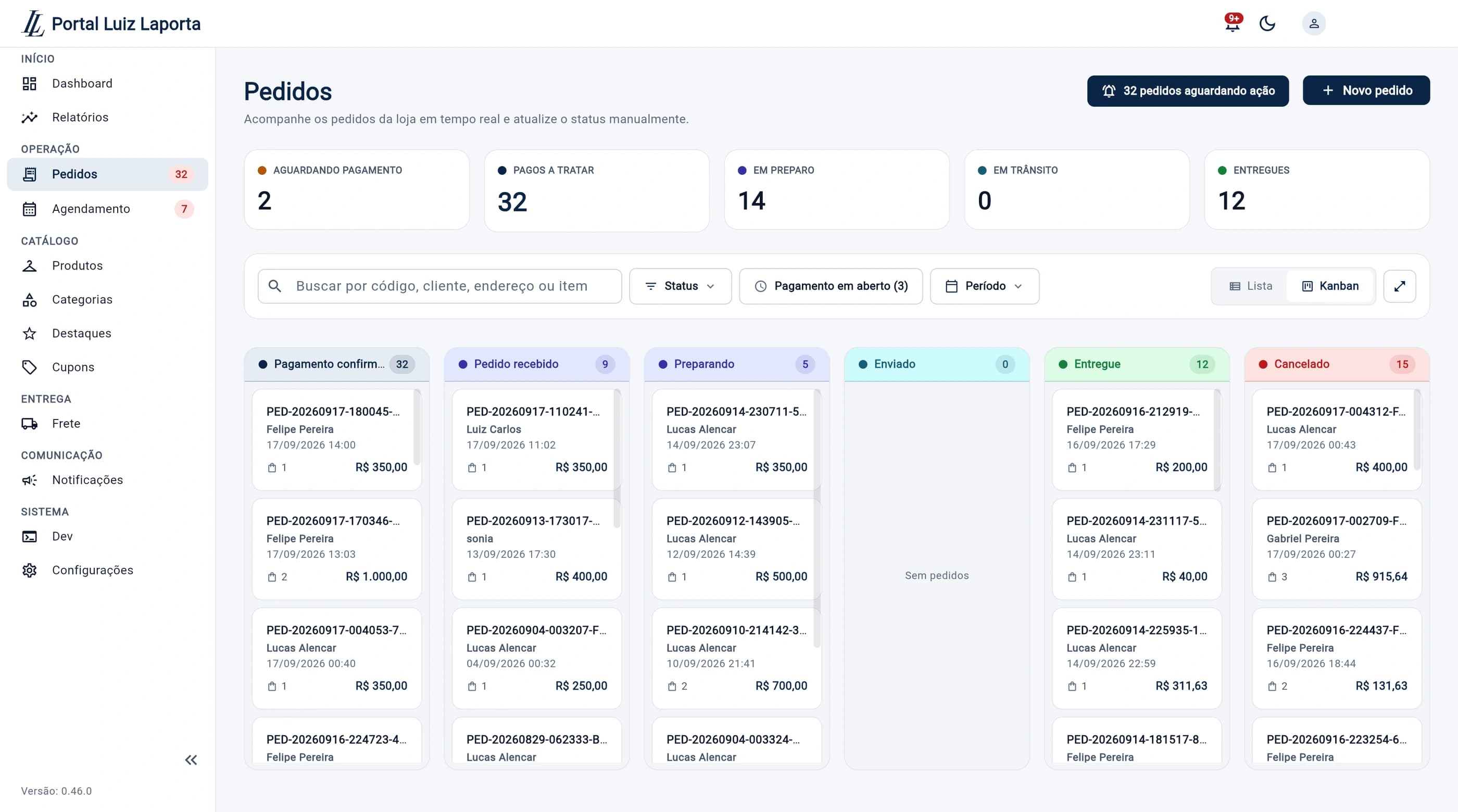1458x812 pixels.
Task: Open Categorias menu item
Action: pos(108,299)
